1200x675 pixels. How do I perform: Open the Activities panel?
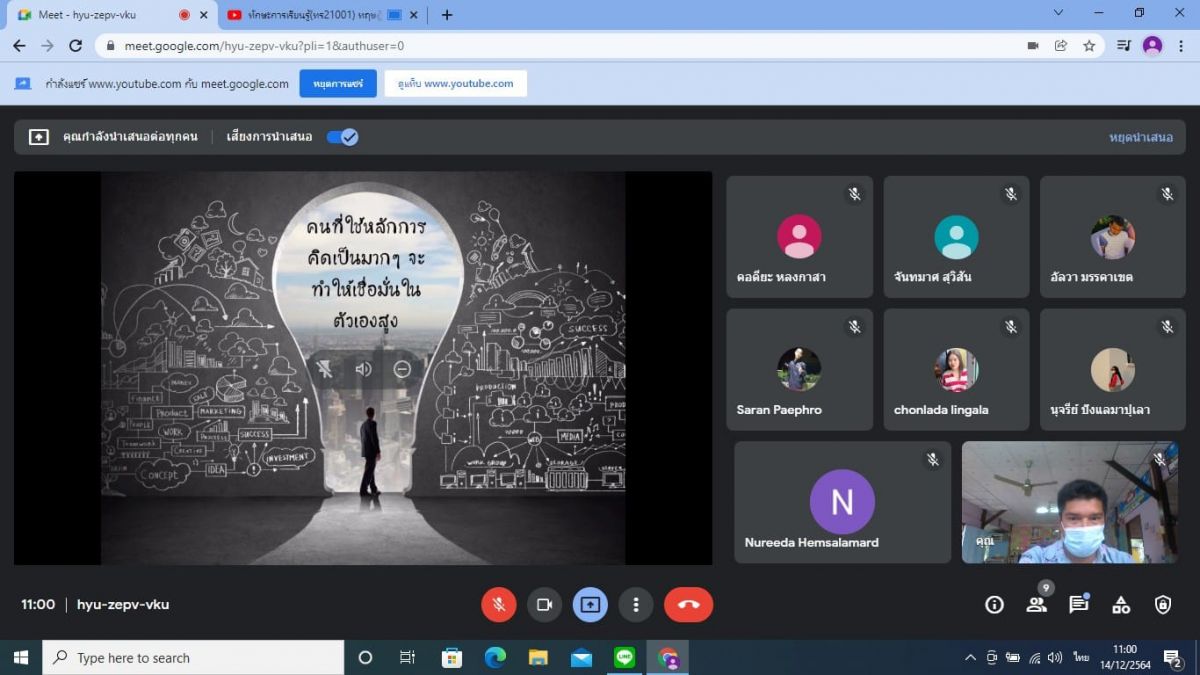click(1121, 604)
